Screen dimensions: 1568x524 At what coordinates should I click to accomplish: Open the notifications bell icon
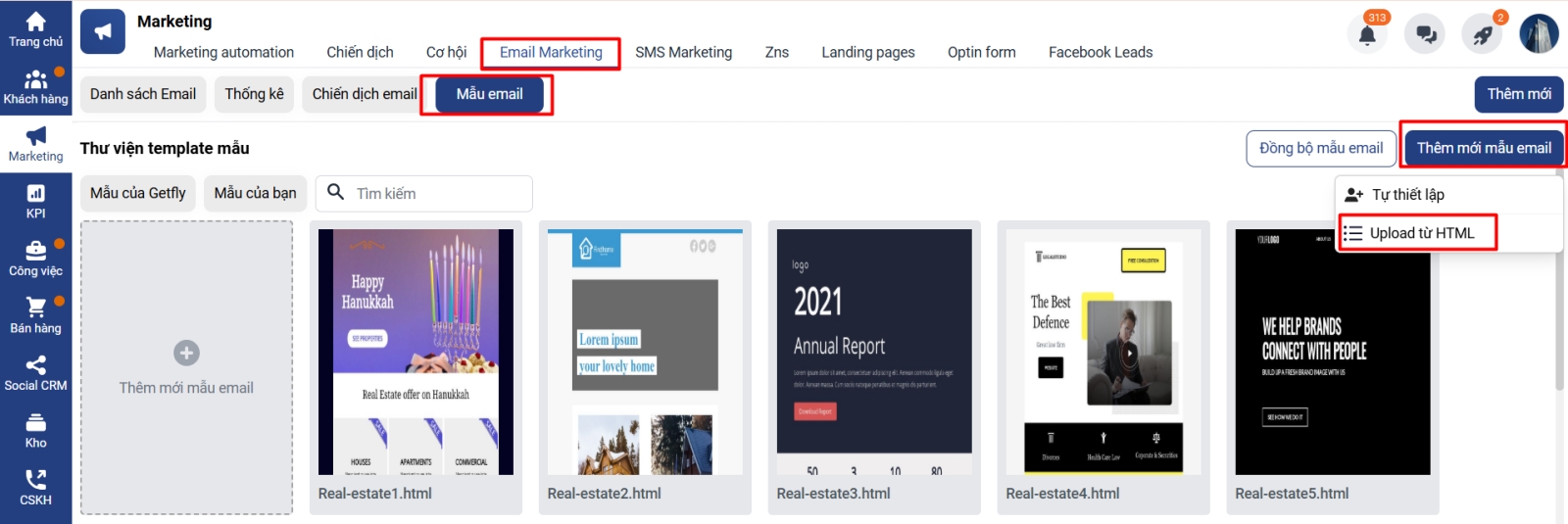1367,35
